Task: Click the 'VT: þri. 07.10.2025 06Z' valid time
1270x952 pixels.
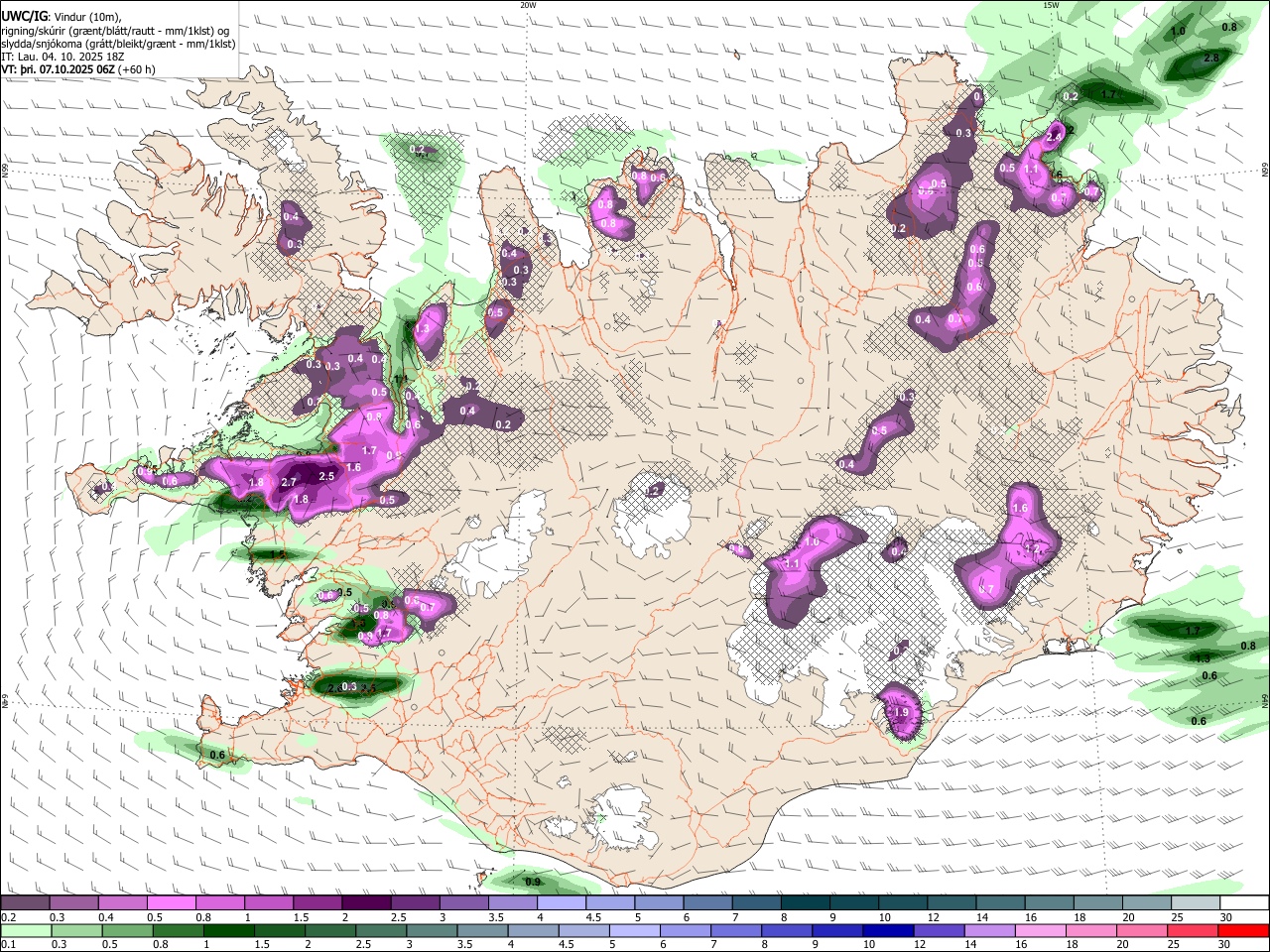Action: point(59,69)
